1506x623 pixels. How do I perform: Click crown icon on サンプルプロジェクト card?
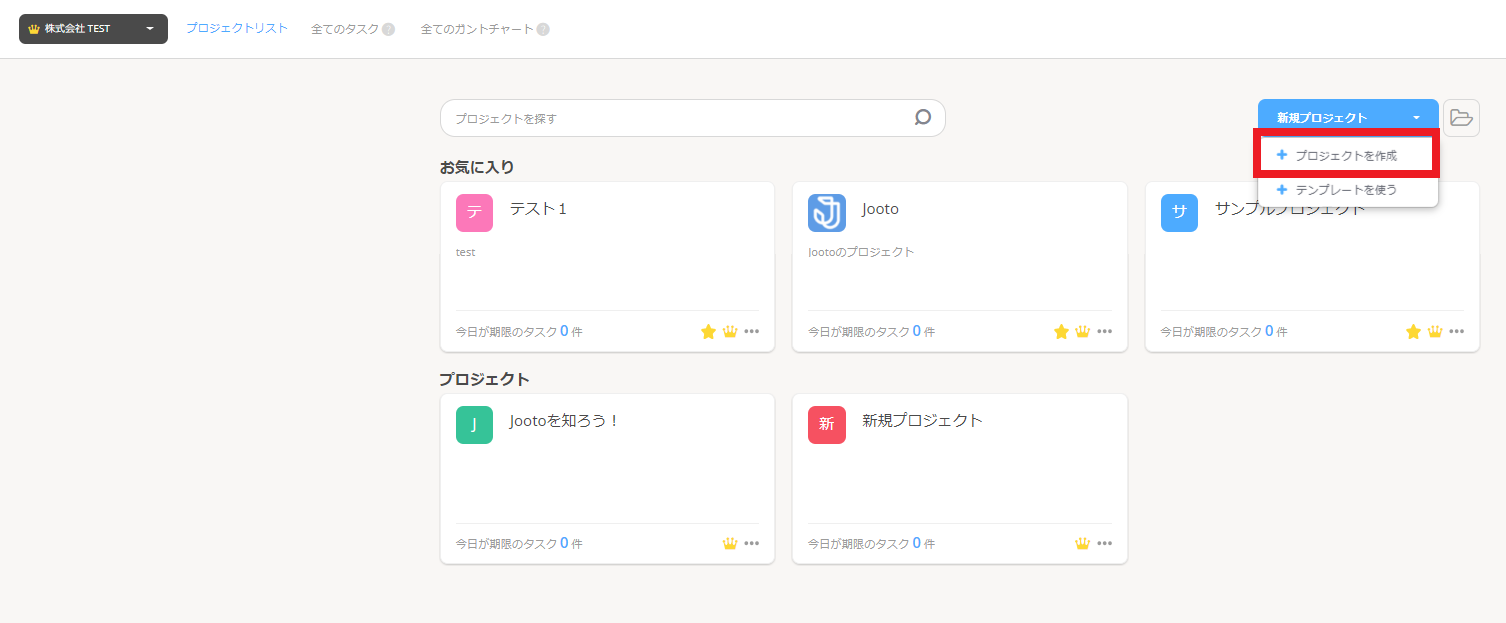[1435, 331]
